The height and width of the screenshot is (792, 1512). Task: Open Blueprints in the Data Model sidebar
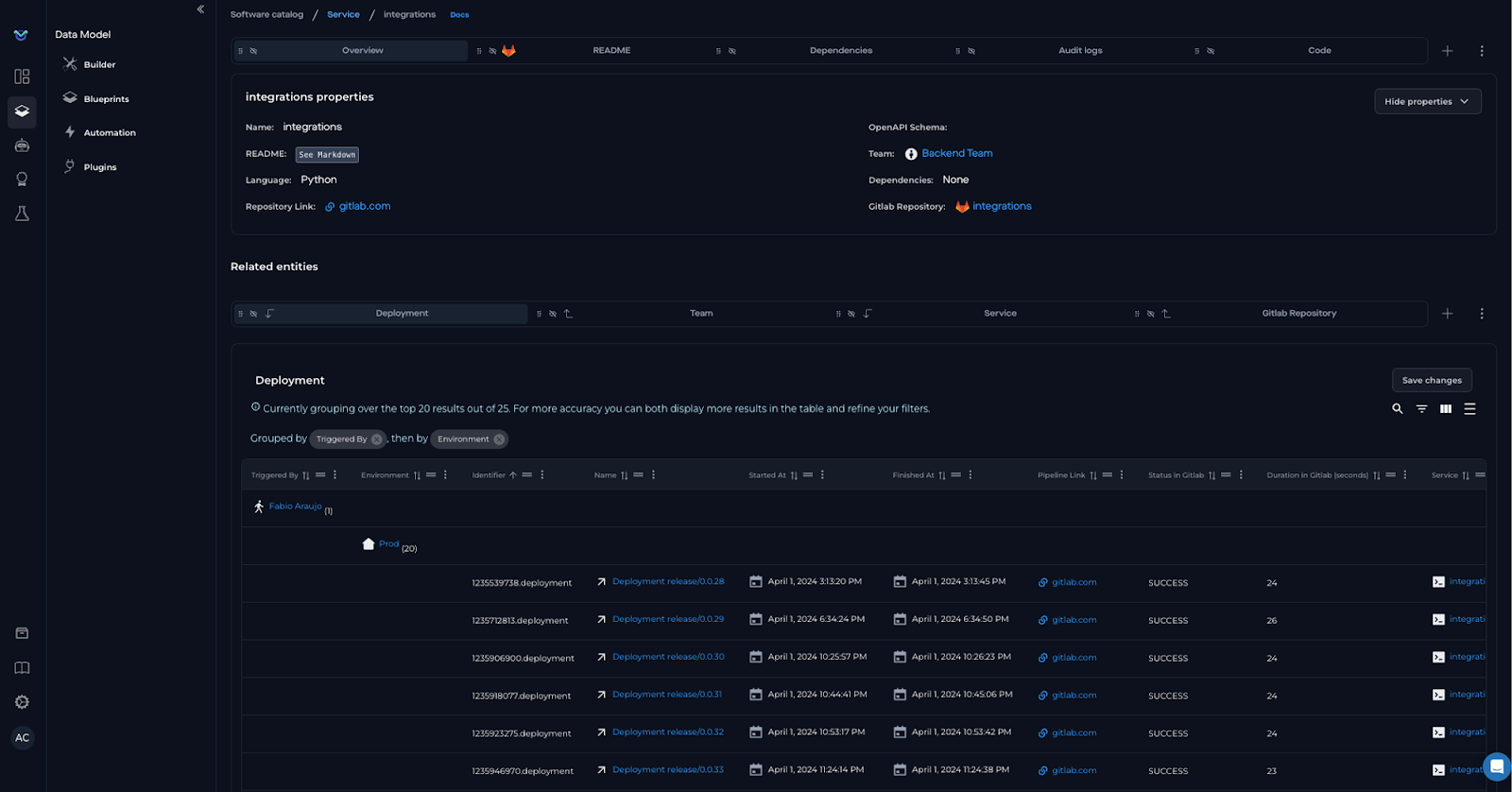pyautogui.click(x=105, y=99)
